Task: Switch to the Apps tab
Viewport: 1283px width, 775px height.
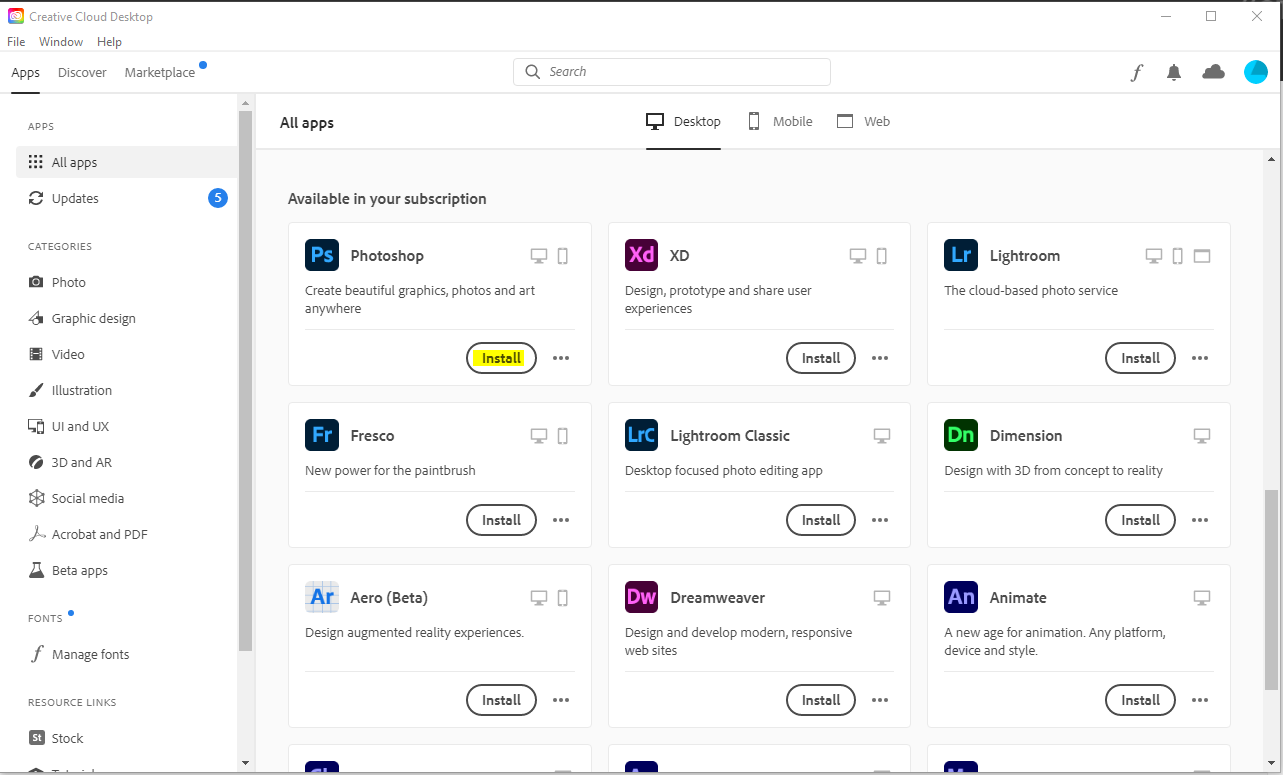Action: click(x=26, y=73)
